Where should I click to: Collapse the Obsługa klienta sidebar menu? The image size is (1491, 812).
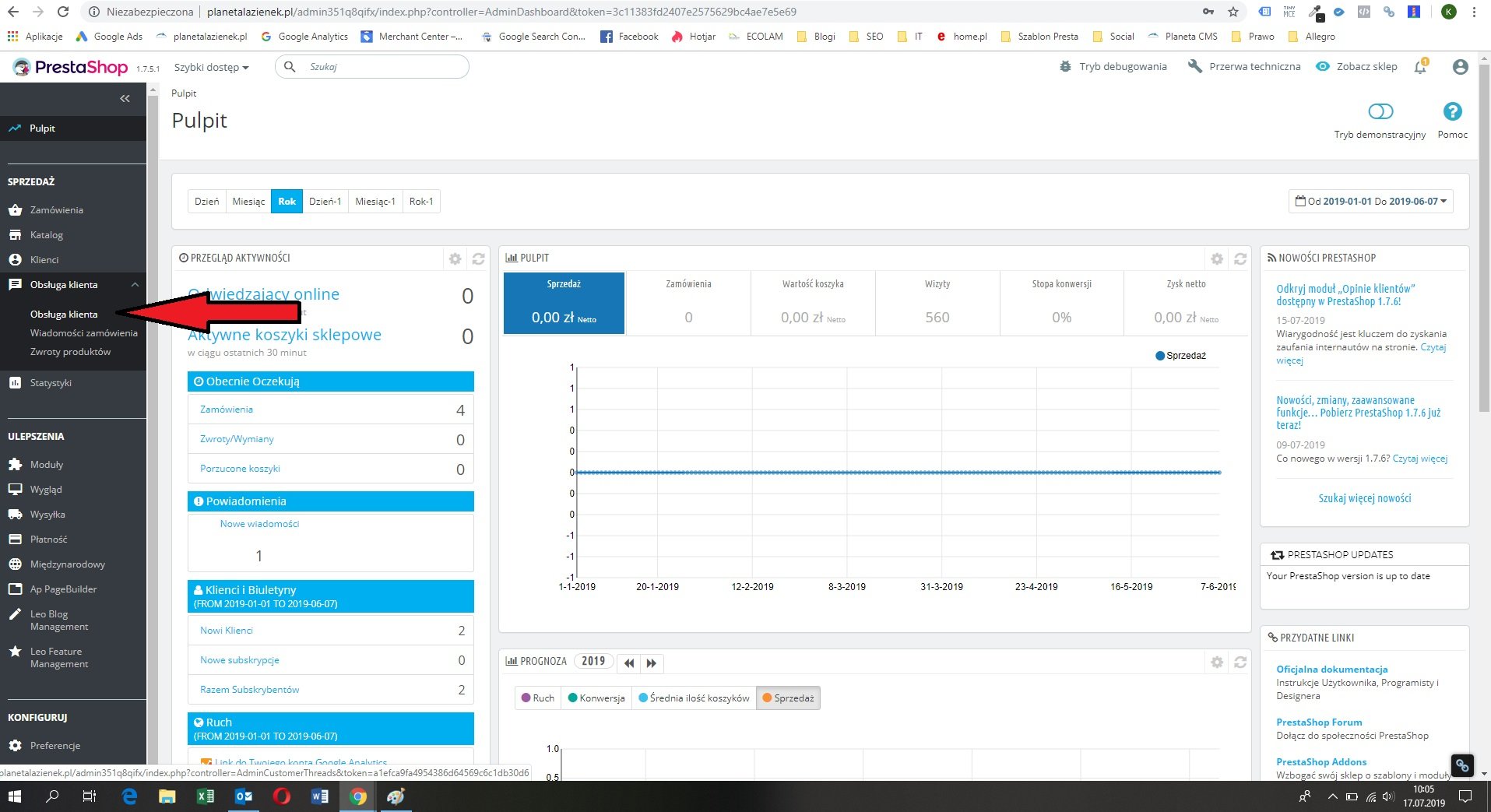pyautogui.click(x=135, y=285)
